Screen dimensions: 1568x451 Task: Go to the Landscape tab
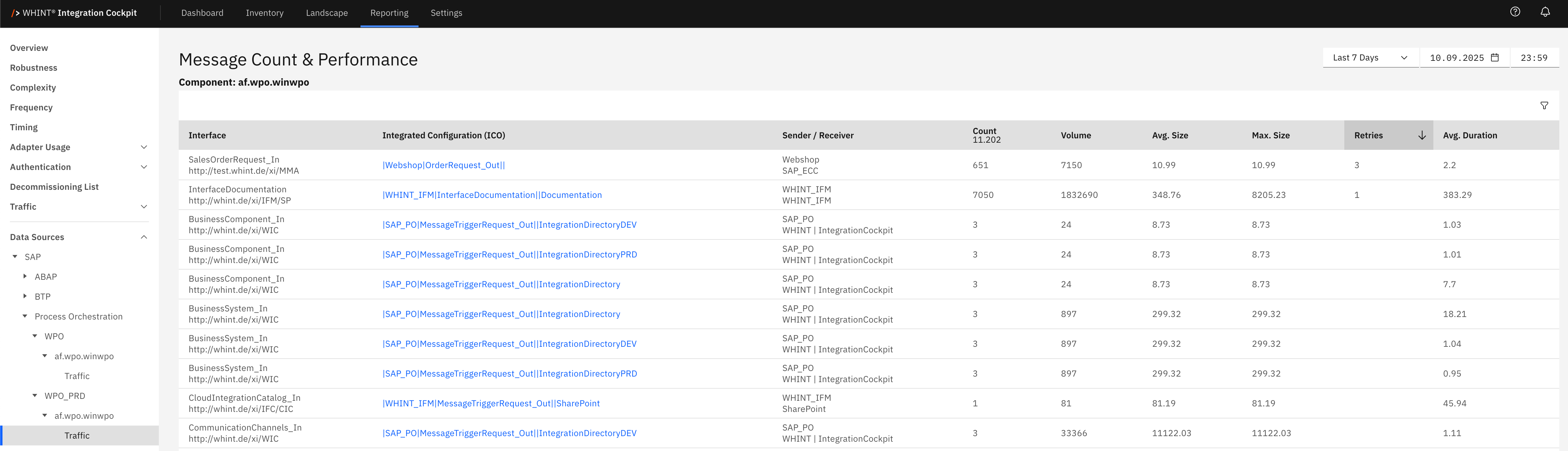(x=327, y=13)
